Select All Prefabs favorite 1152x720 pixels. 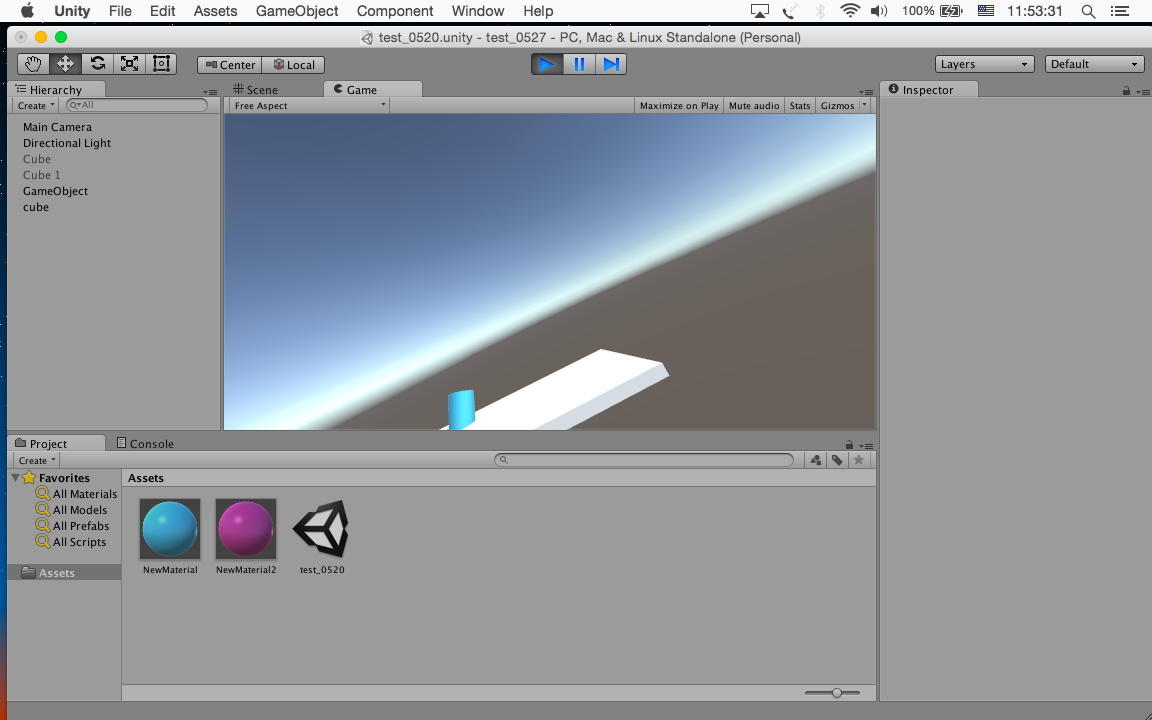click(x=72, y=526)
